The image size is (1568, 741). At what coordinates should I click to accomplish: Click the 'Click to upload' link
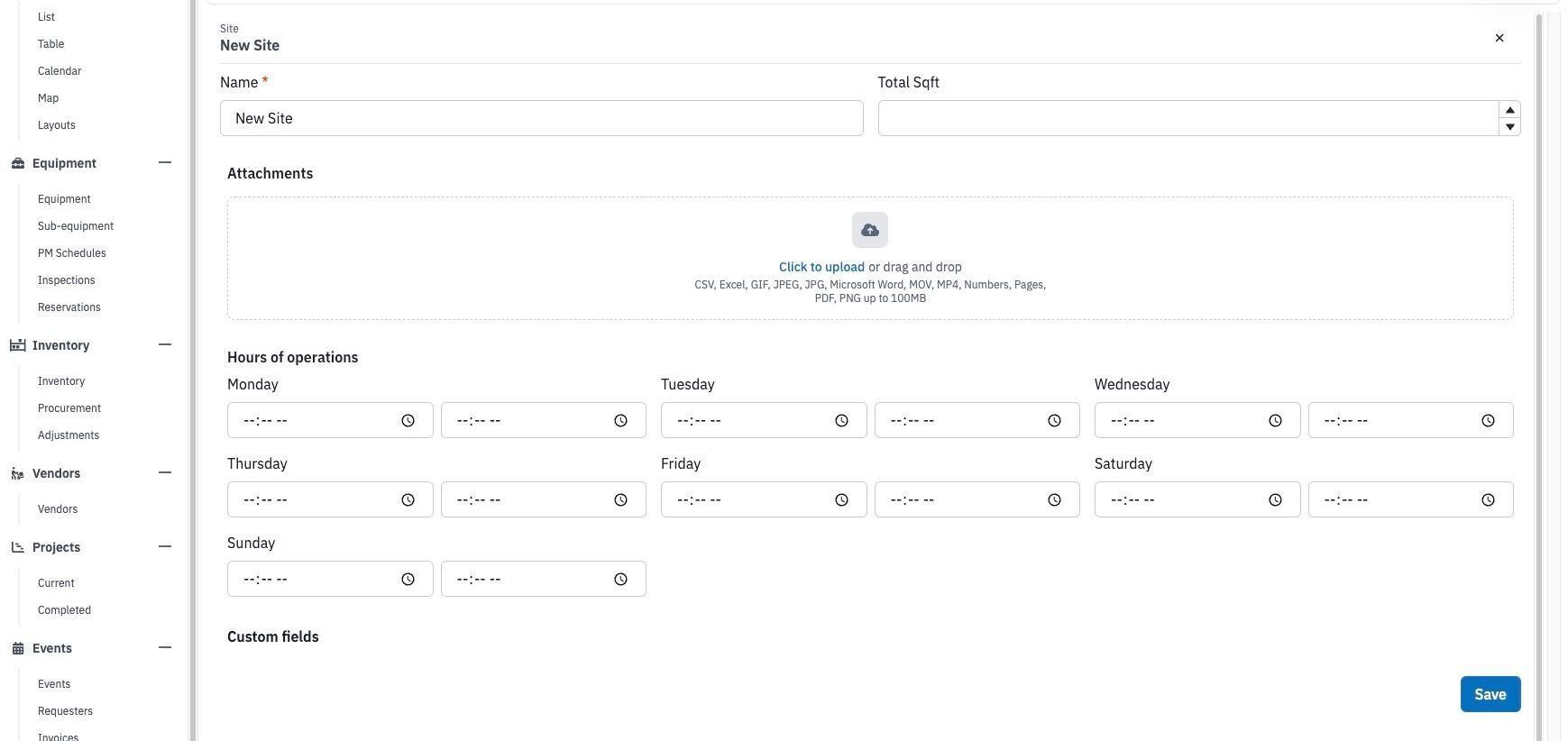pos(821,267)
